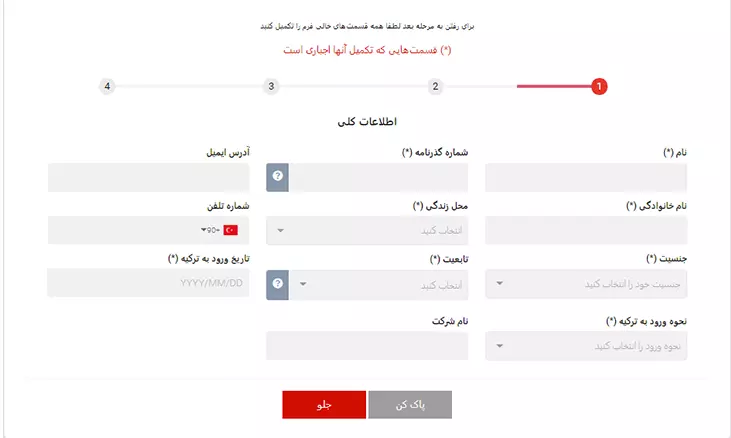The height and width of the screenshot is (438, 731).
Task: Open the nationality (تابعیت) dropdown
Action: click(x=378, y=284)
